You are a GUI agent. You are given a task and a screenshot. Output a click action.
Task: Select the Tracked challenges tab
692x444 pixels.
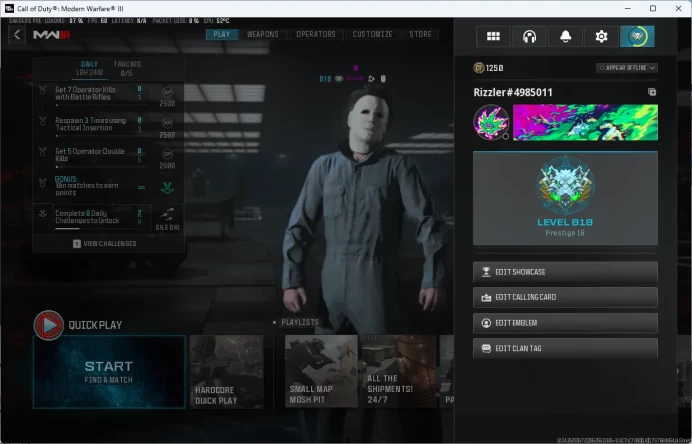127,68
